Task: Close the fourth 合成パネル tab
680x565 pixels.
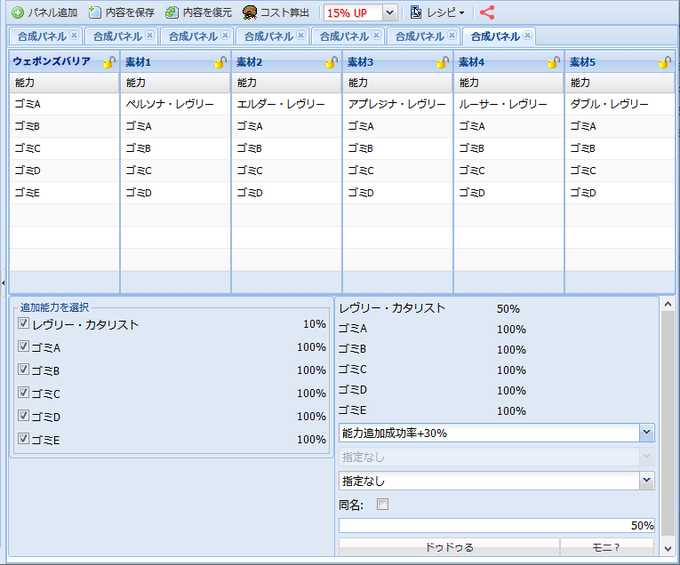Action: point(301,35)
